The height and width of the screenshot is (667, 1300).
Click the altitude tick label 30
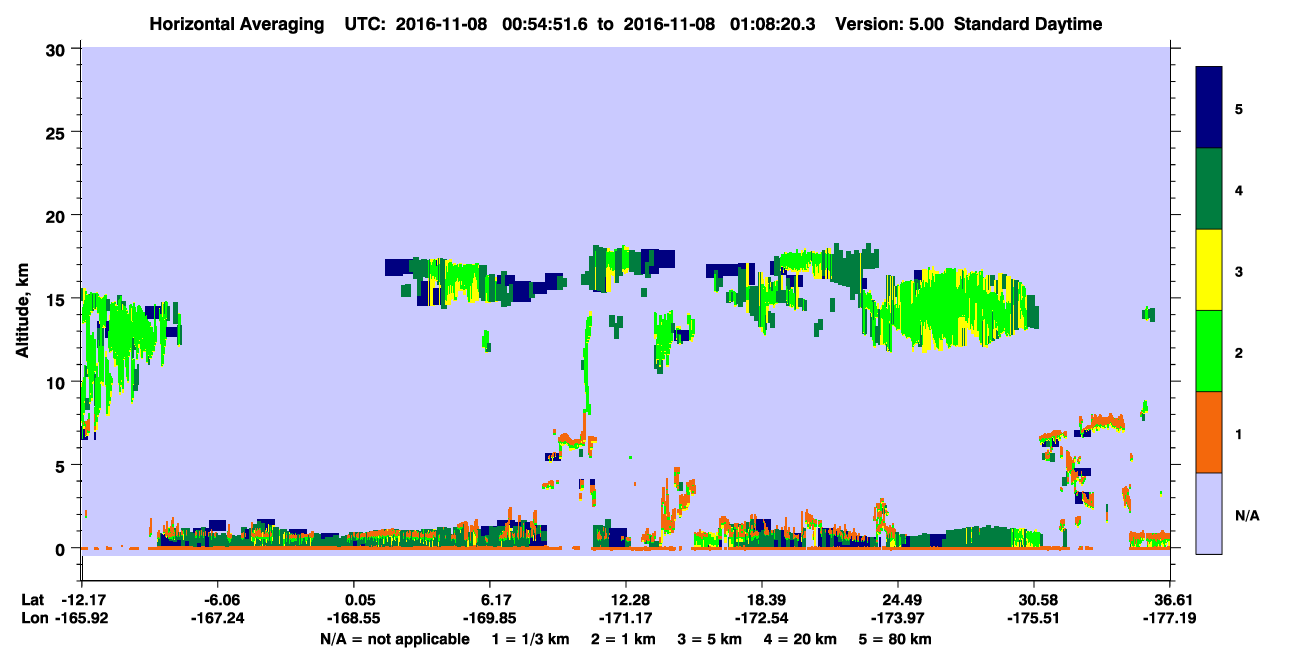point(58,48)
